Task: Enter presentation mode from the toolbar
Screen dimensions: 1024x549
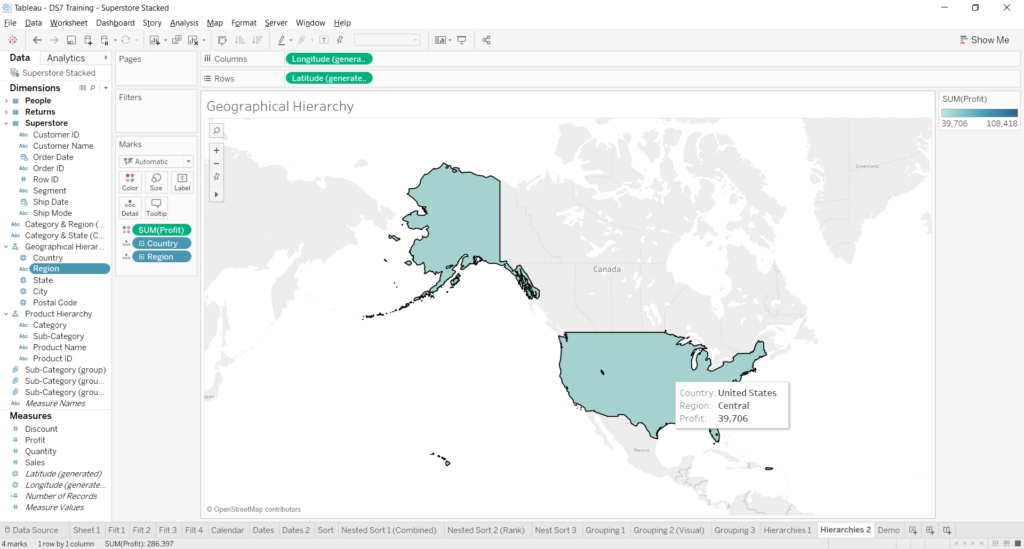Action: 462,40
